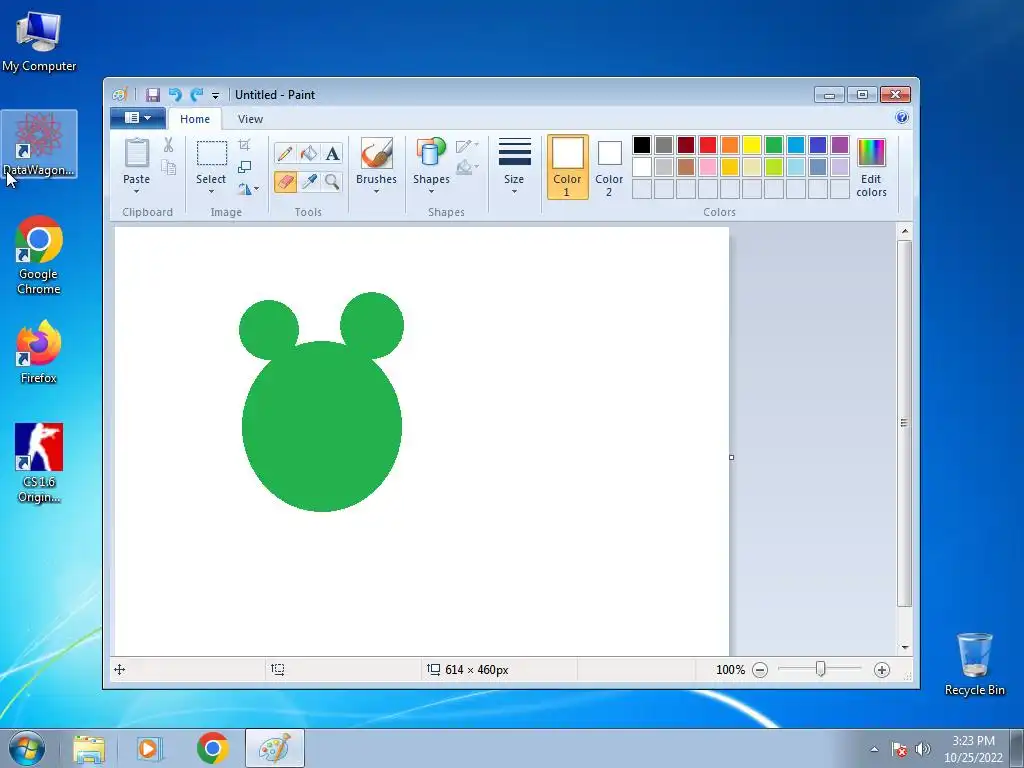The width and height of the screenshot is (1024, 768).
Task: Select Color 2 background button
Action: coord(609,168)
